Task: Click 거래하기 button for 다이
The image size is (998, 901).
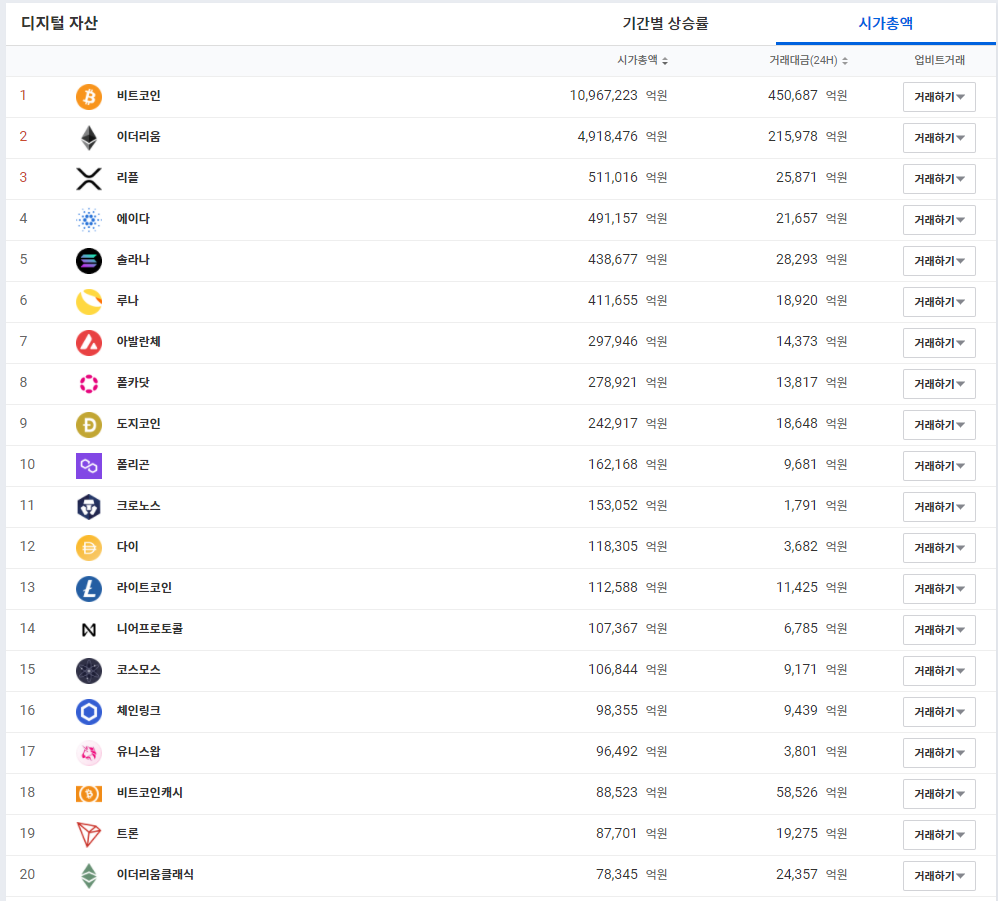Action: 939,548
